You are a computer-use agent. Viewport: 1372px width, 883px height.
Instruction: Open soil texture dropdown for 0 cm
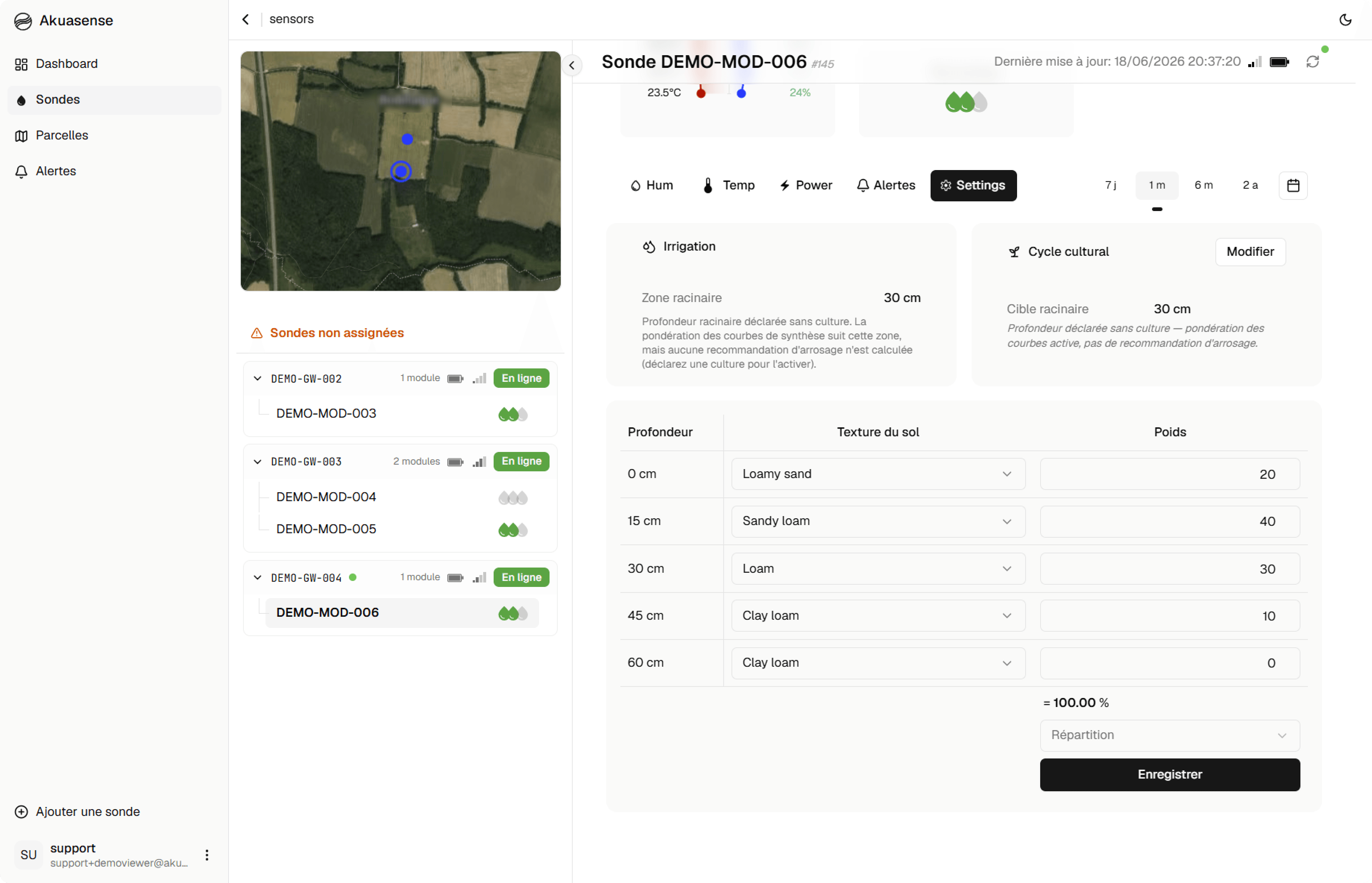click(878, 474)
